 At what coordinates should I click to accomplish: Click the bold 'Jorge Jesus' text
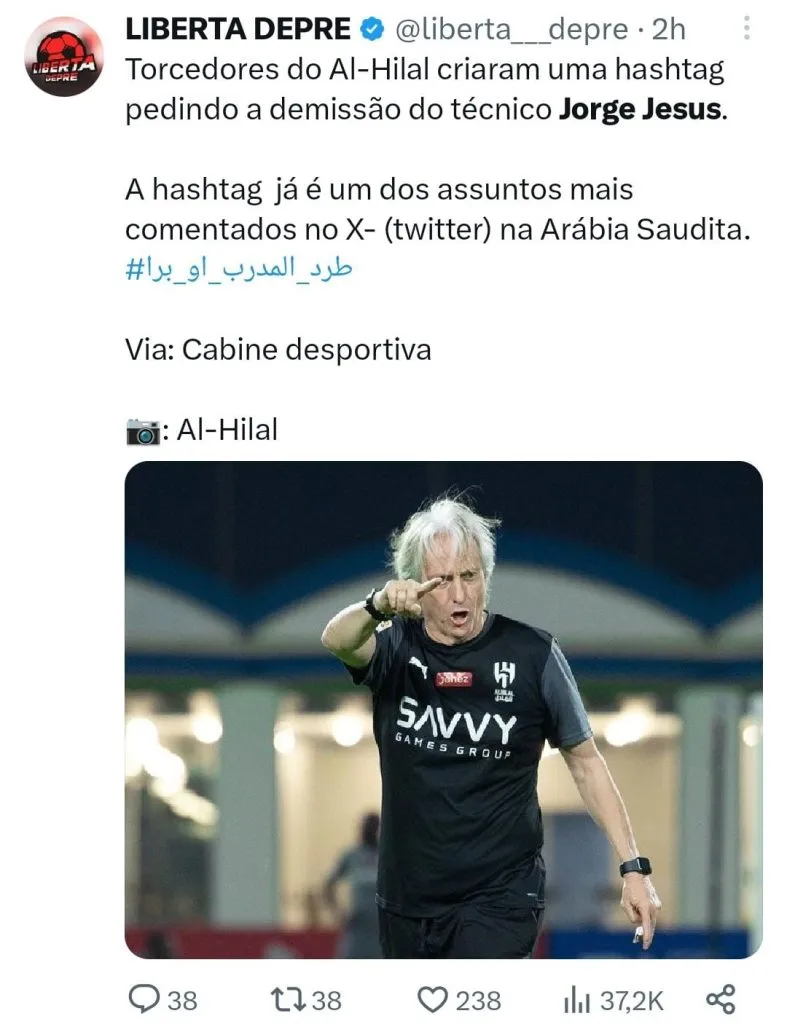click(641, 109)
